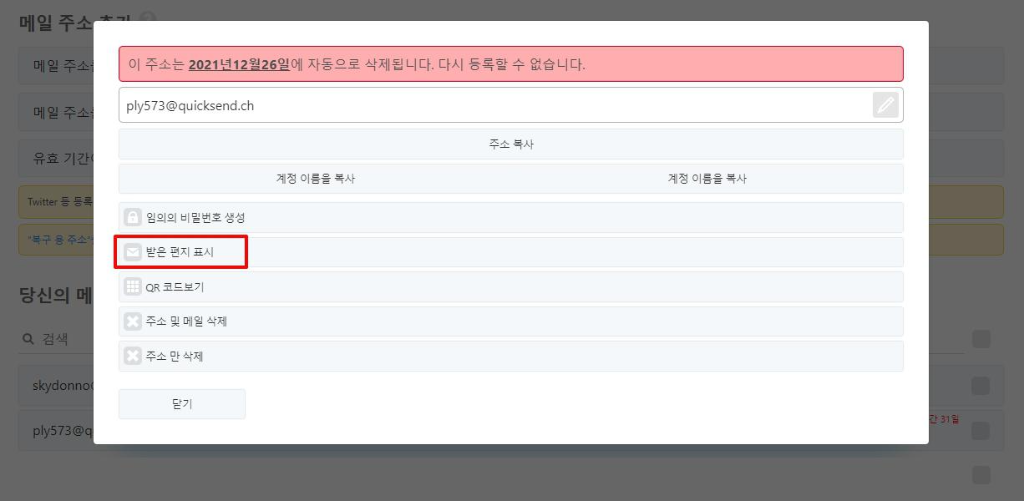Click the grid icon beside QR 코드보기
Screen dimensions: 1024x501
pos(133,287)
